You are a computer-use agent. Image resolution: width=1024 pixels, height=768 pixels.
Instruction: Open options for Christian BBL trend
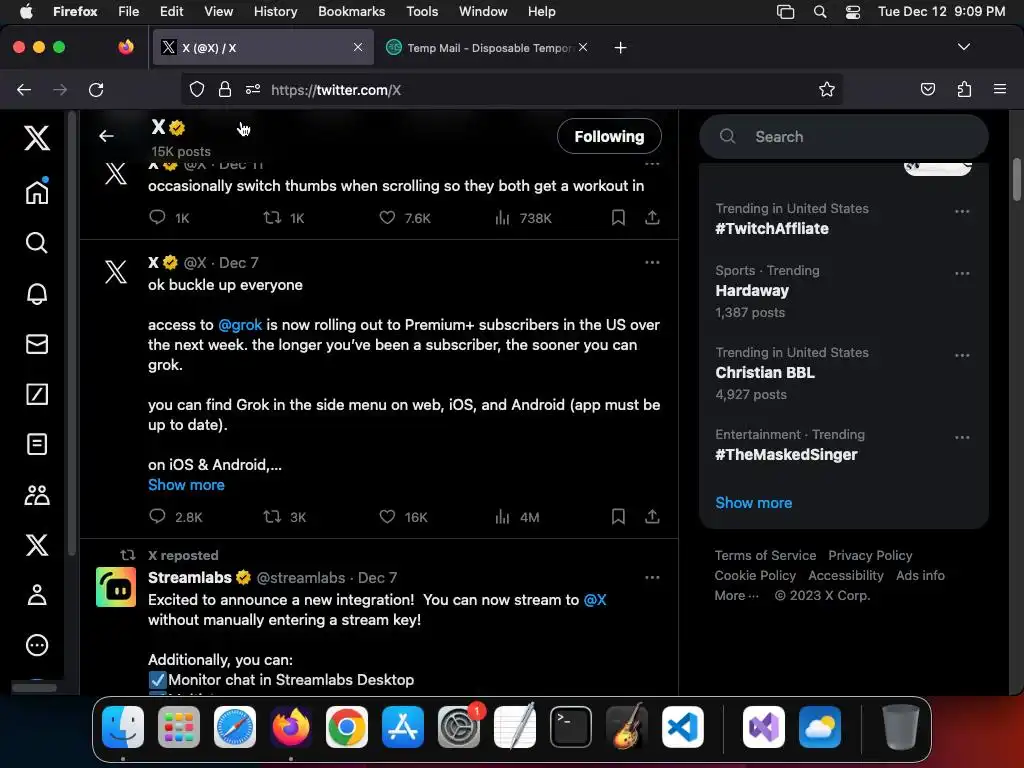coord(961,355)
